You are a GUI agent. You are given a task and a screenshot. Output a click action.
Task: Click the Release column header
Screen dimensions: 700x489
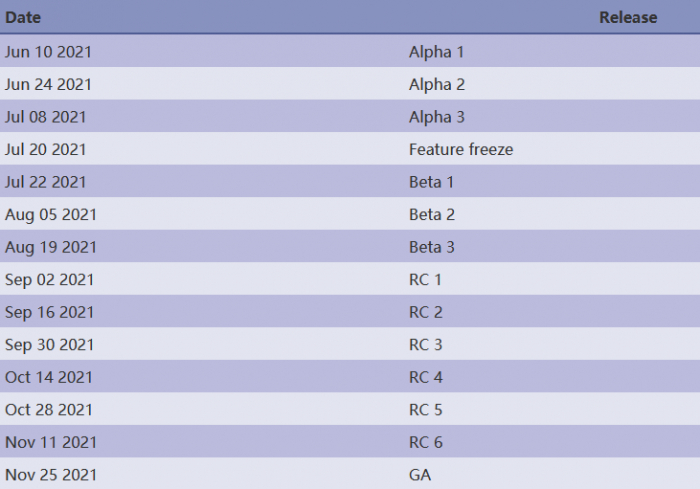pos(628,17)
